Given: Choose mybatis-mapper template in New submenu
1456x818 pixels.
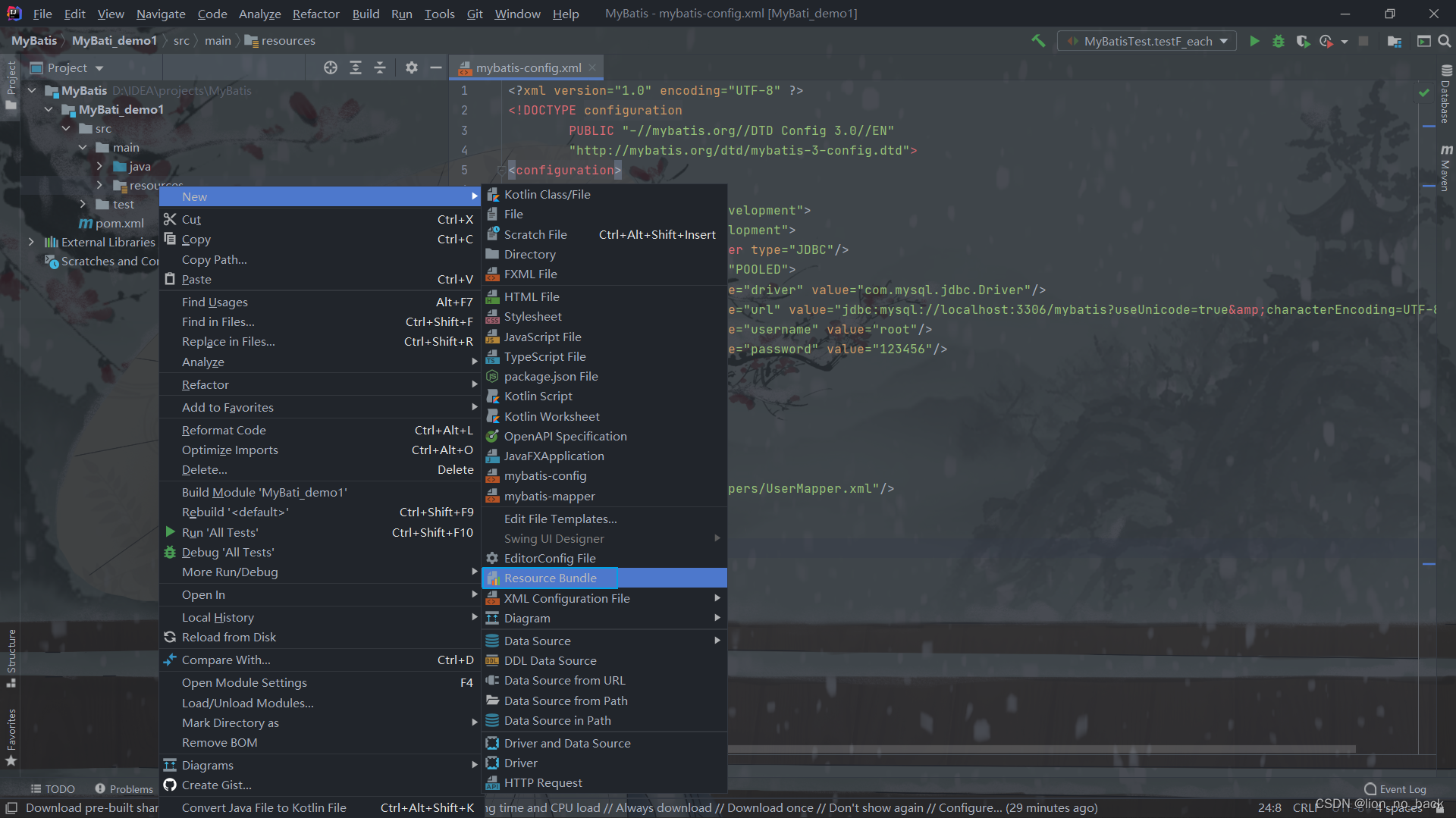Looking at the screenshot, I should tap(604, 496).
